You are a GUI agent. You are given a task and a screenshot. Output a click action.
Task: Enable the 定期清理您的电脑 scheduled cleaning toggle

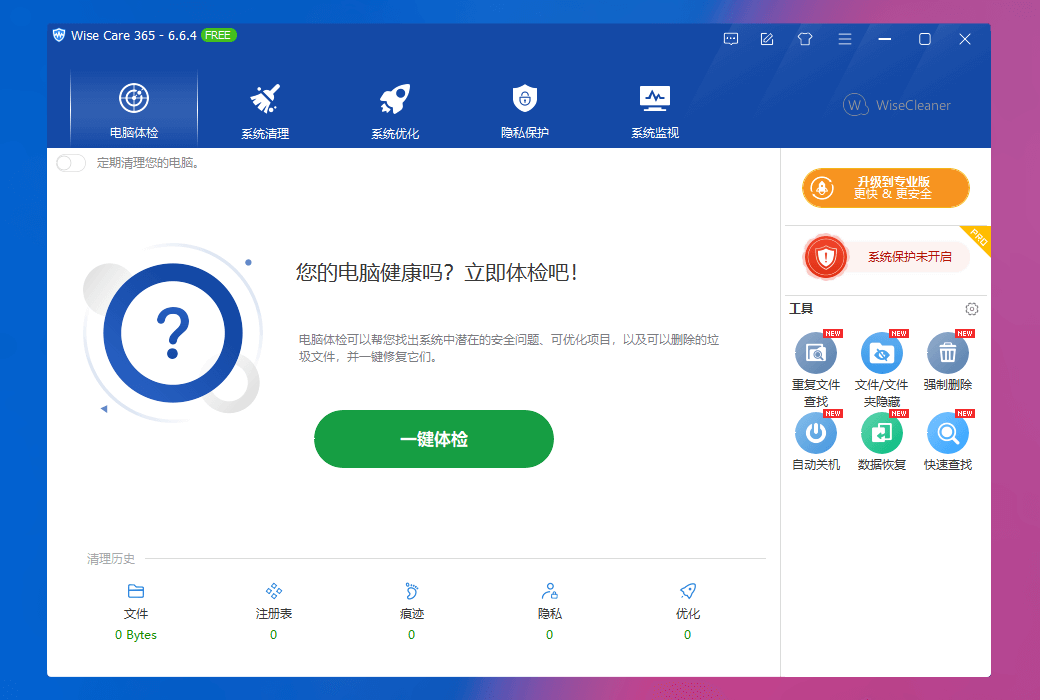tap(70, 162)
